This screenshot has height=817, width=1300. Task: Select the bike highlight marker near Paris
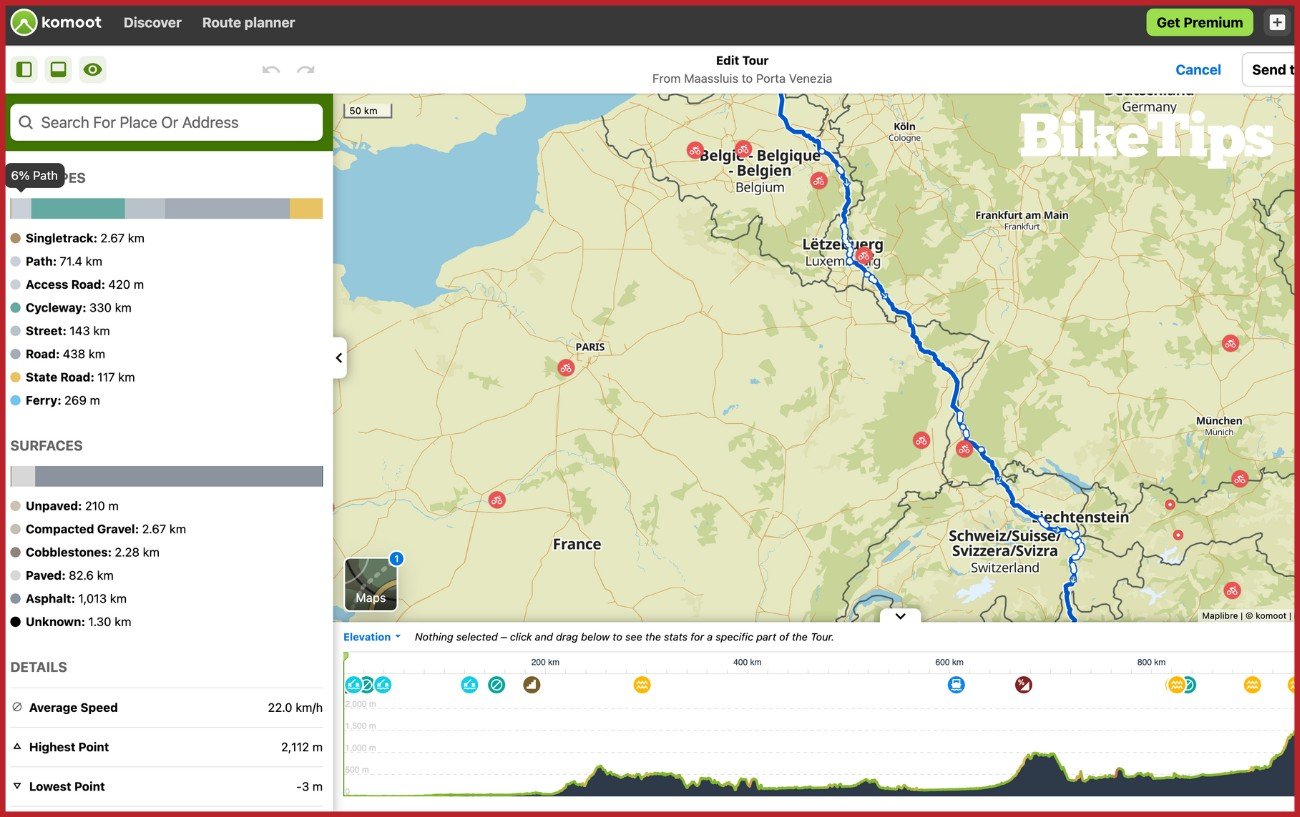pyautogui.click(x=566, y=368)
